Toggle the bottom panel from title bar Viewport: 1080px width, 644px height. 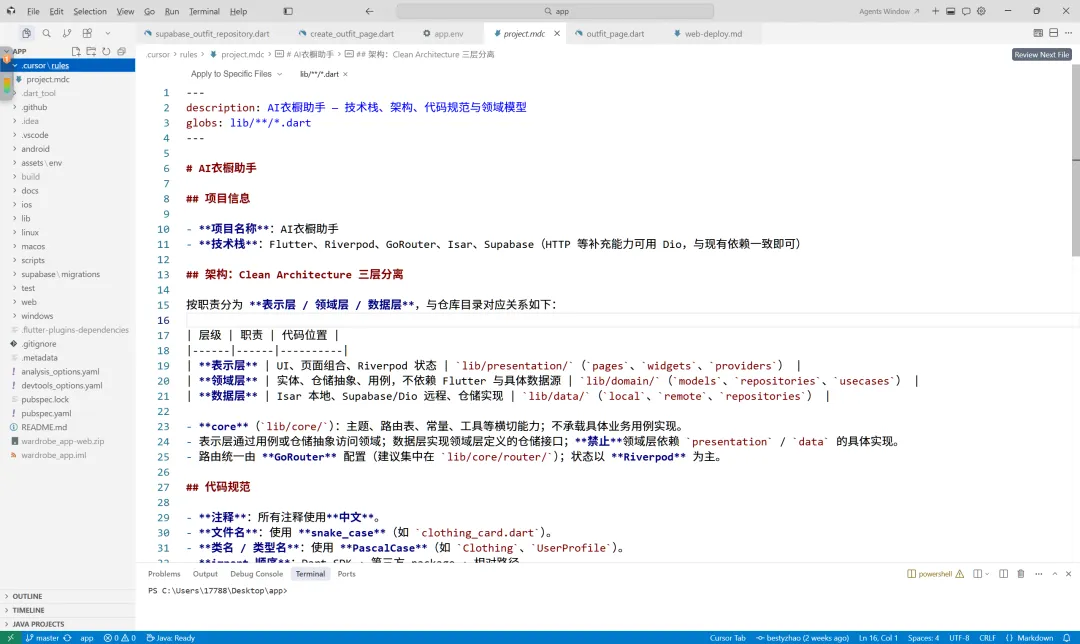[951, 11]
